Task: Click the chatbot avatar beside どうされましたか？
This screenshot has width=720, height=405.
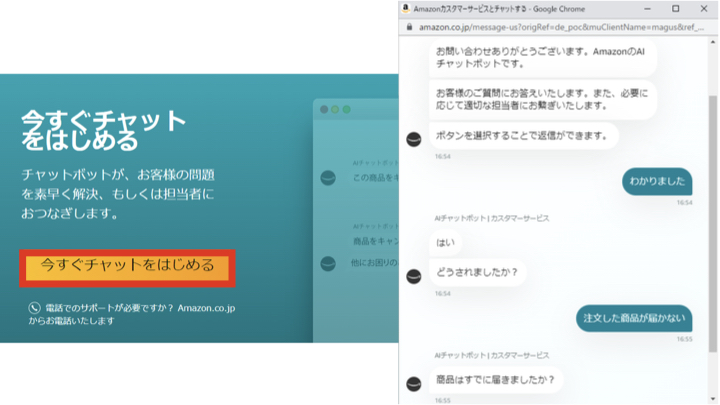Action: click(x=414, y=276)
